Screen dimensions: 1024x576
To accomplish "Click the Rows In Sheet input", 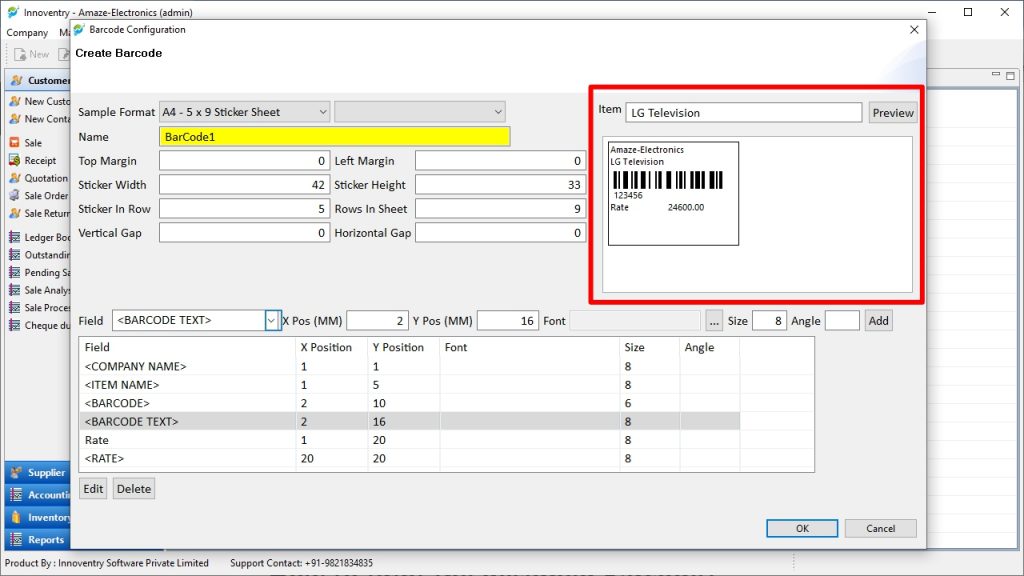I will (x=500, y=209).
